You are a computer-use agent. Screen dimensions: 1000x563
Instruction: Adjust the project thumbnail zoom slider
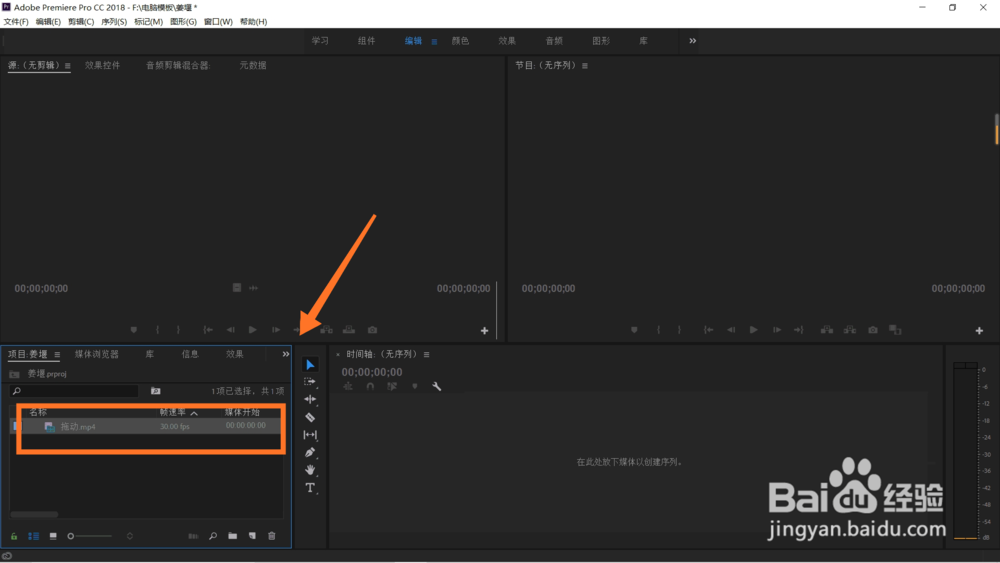tap(89, 536)
